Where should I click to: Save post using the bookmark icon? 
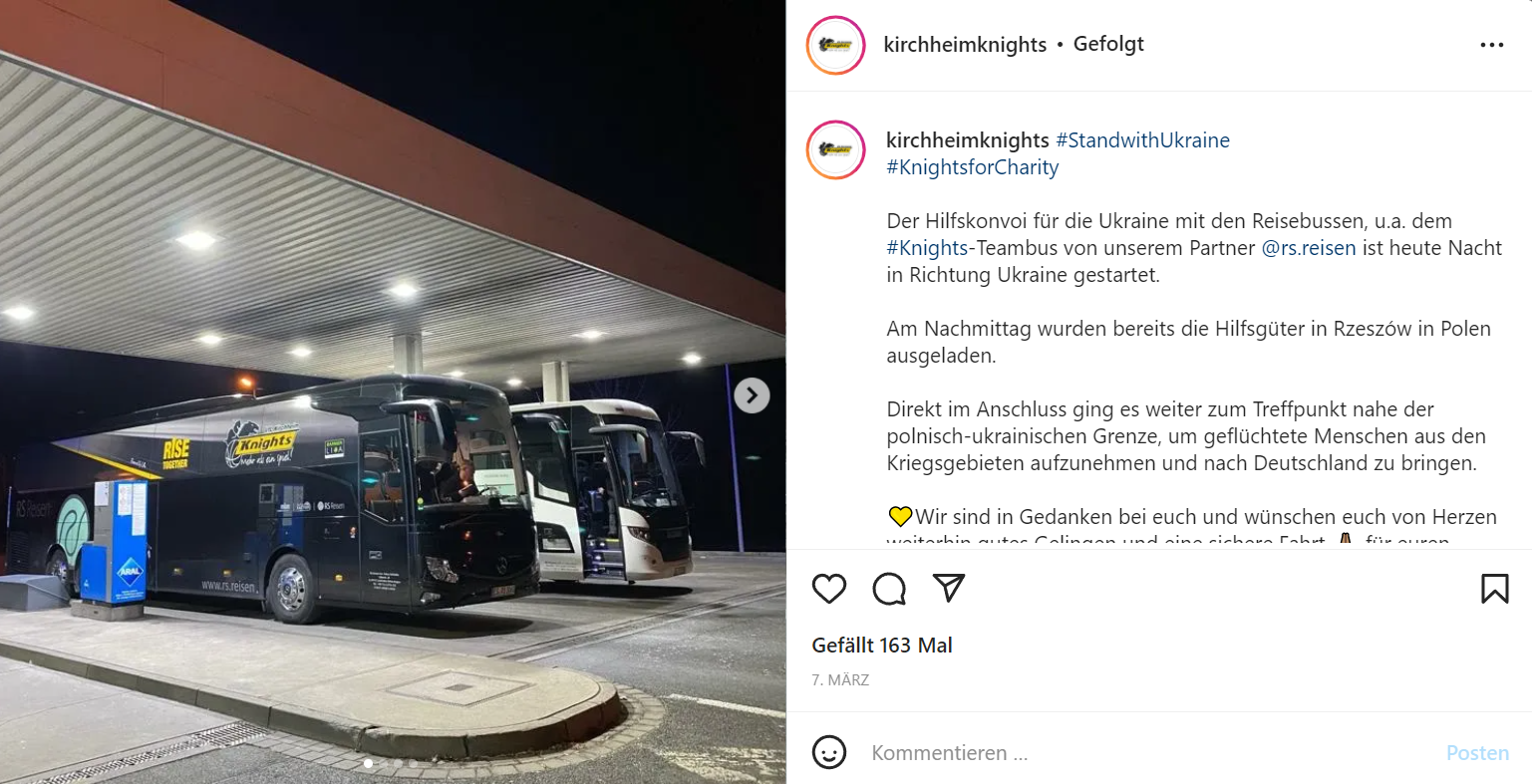point(1494,589)
